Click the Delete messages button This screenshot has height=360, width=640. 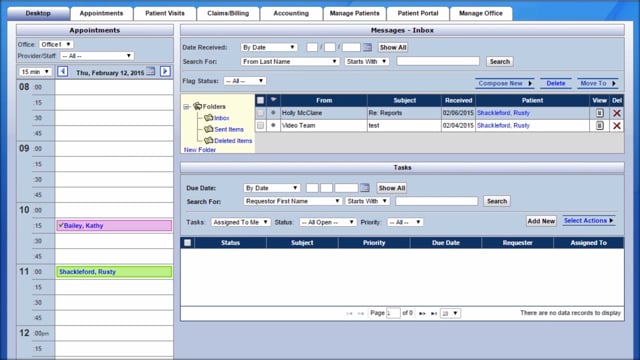pos(556,83)
